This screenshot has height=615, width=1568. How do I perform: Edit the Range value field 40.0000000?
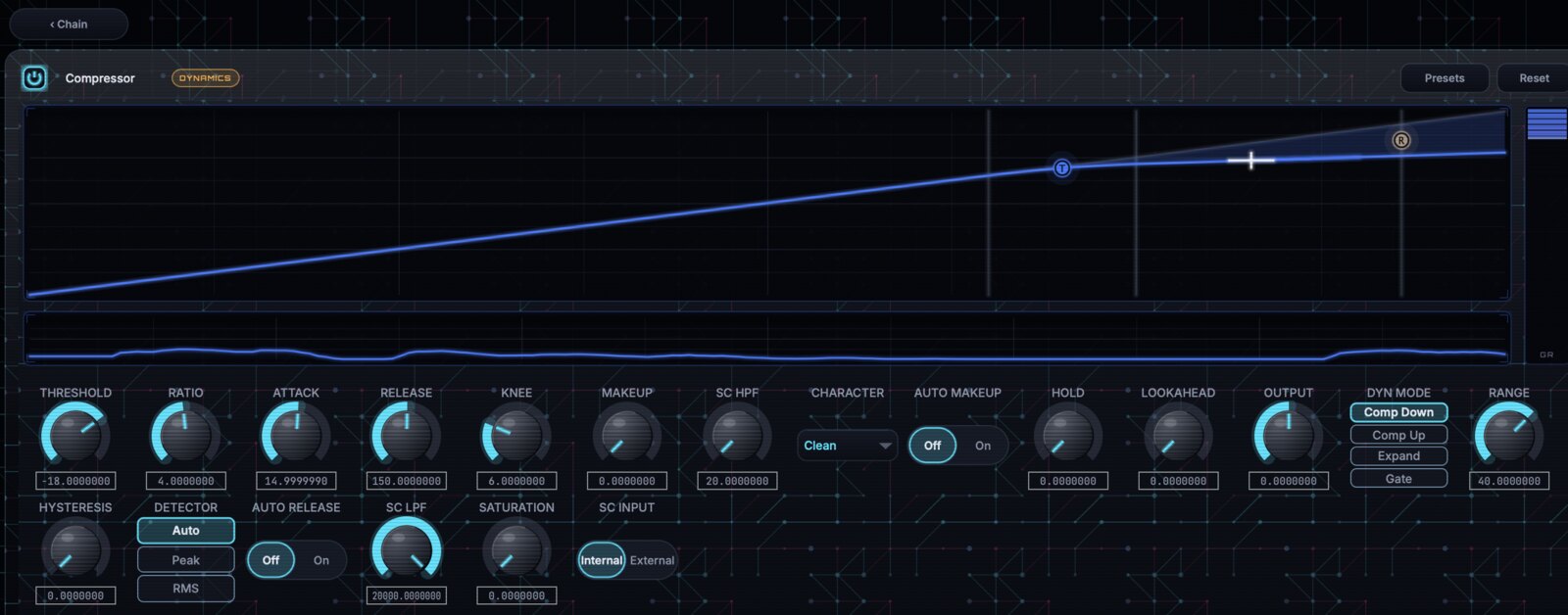click(x=1508, y=481)
